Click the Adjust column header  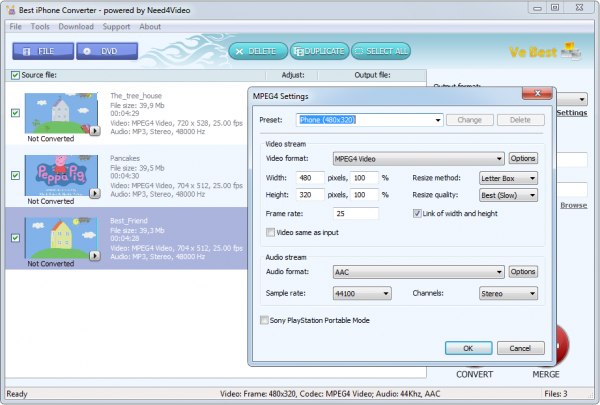(293, 75)
